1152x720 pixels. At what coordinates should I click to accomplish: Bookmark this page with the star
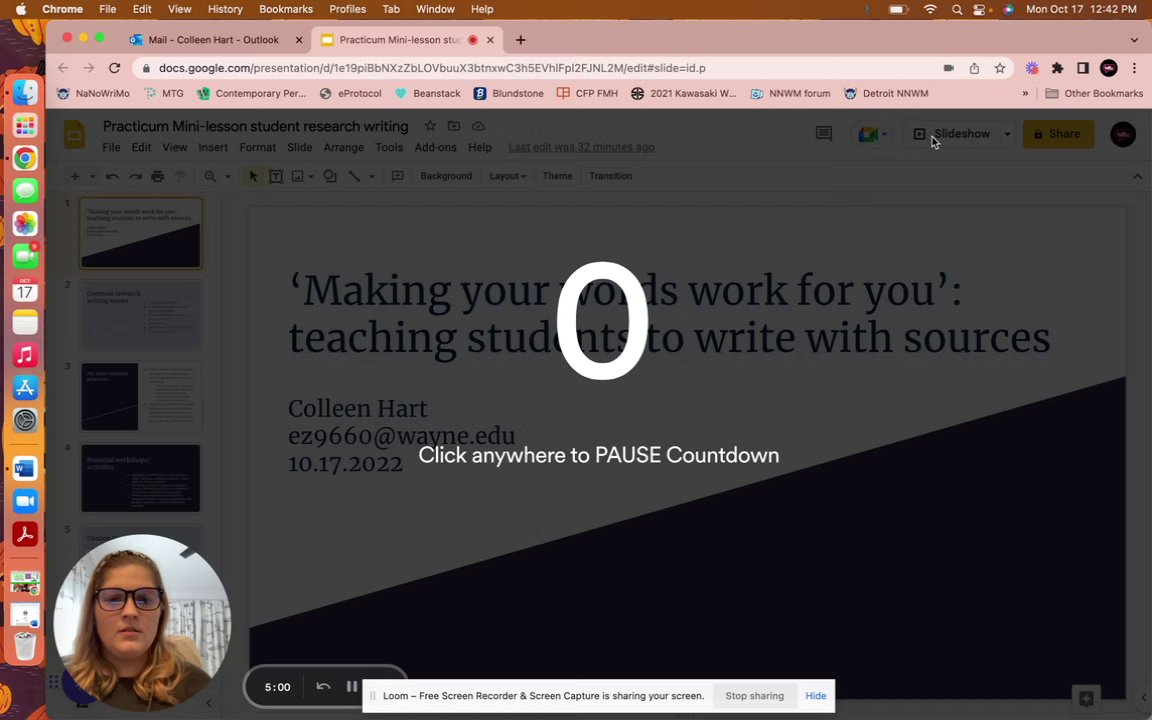click(x=1000, y=68)
